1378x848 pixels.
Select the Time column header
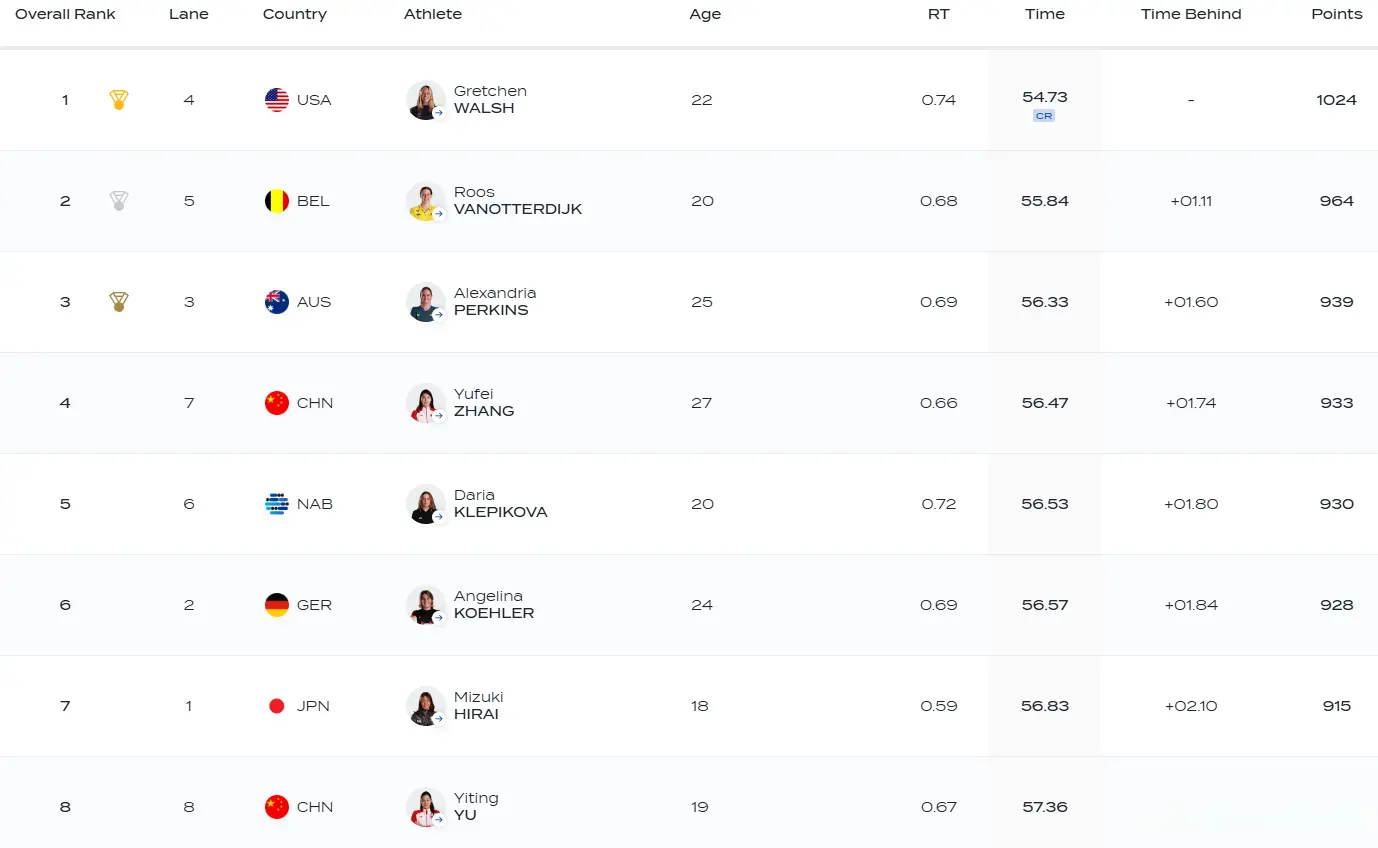click(x=1045, y=14)
